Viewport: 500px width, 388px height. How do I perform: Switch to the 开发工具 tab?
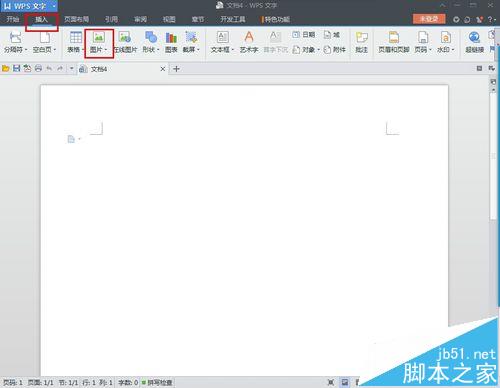(233, 19)
